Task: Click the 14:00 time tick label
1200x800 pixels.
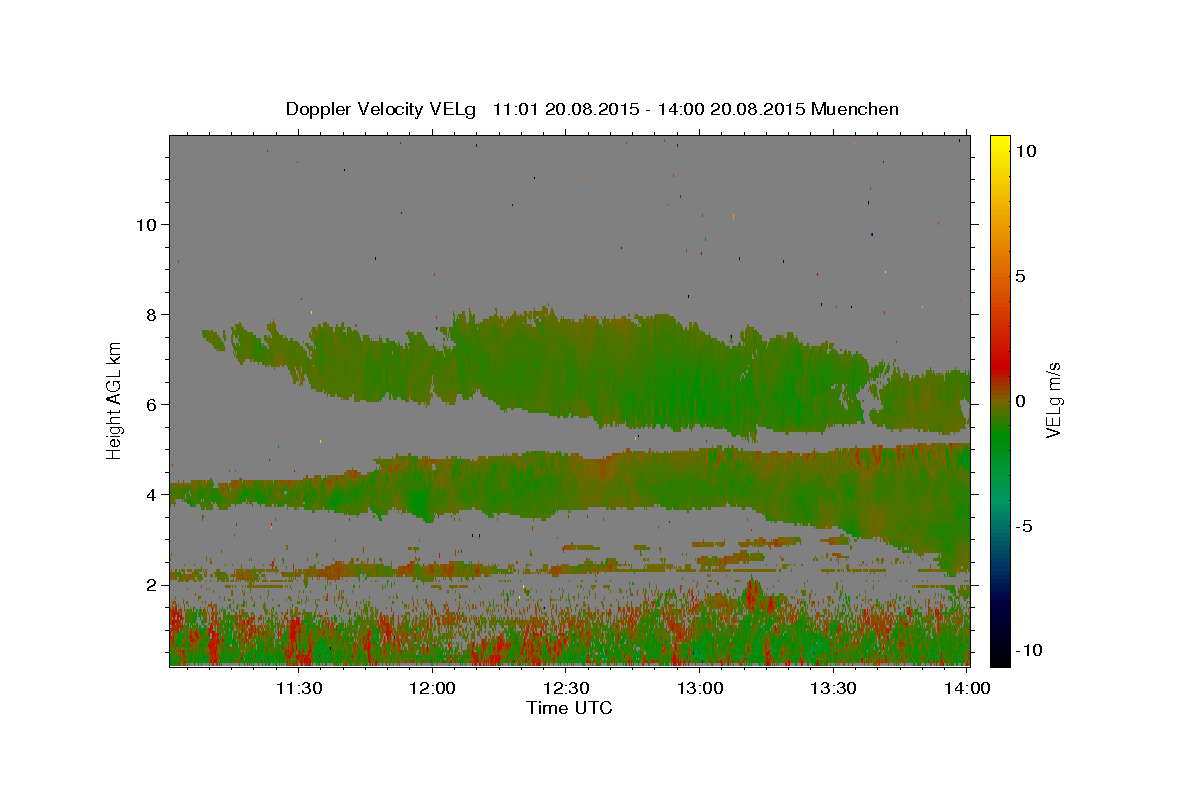Action: point(967,688)
